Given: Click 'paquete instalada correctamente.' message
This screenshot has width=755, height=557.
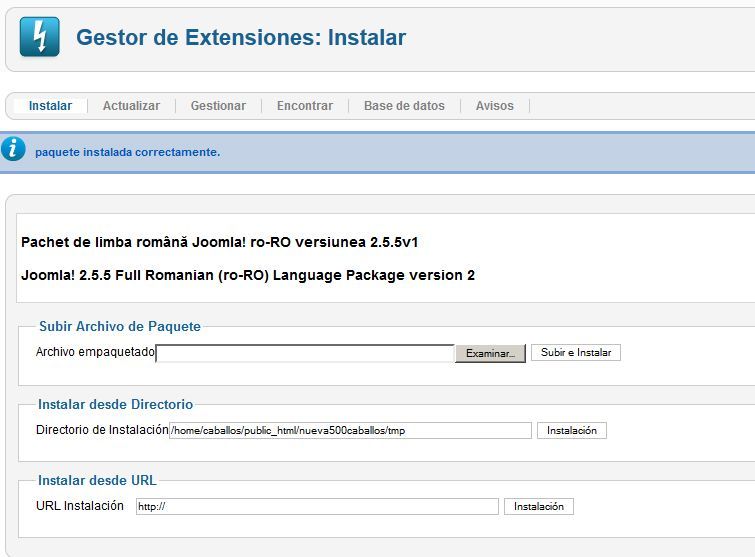Looking at the screenshot, I should coord(128,152).
